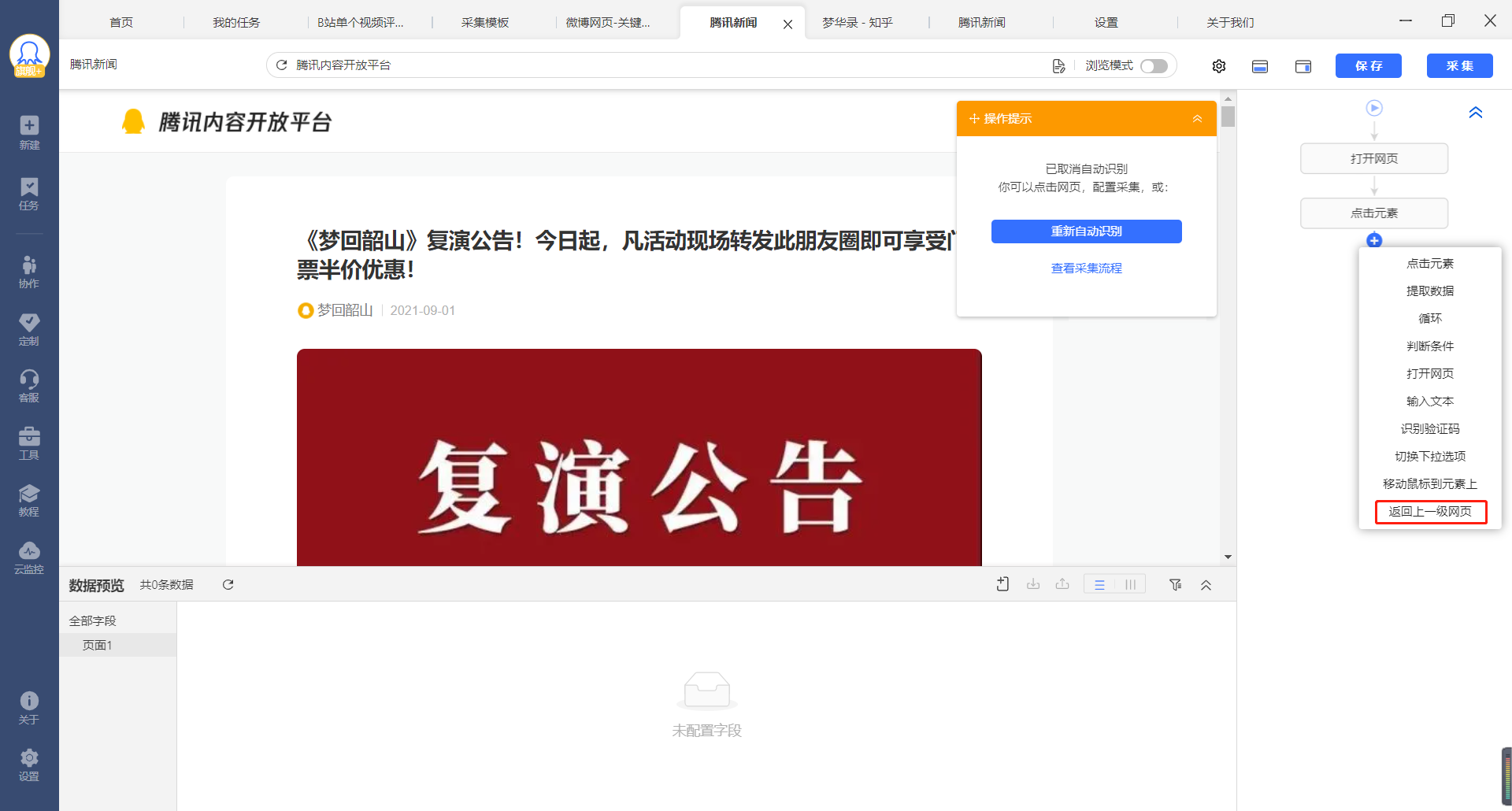Viewport: 1512px width, 811px height.
Task: Click the 工具 toolbox icon in sidebar
Action: coord(29,443)
